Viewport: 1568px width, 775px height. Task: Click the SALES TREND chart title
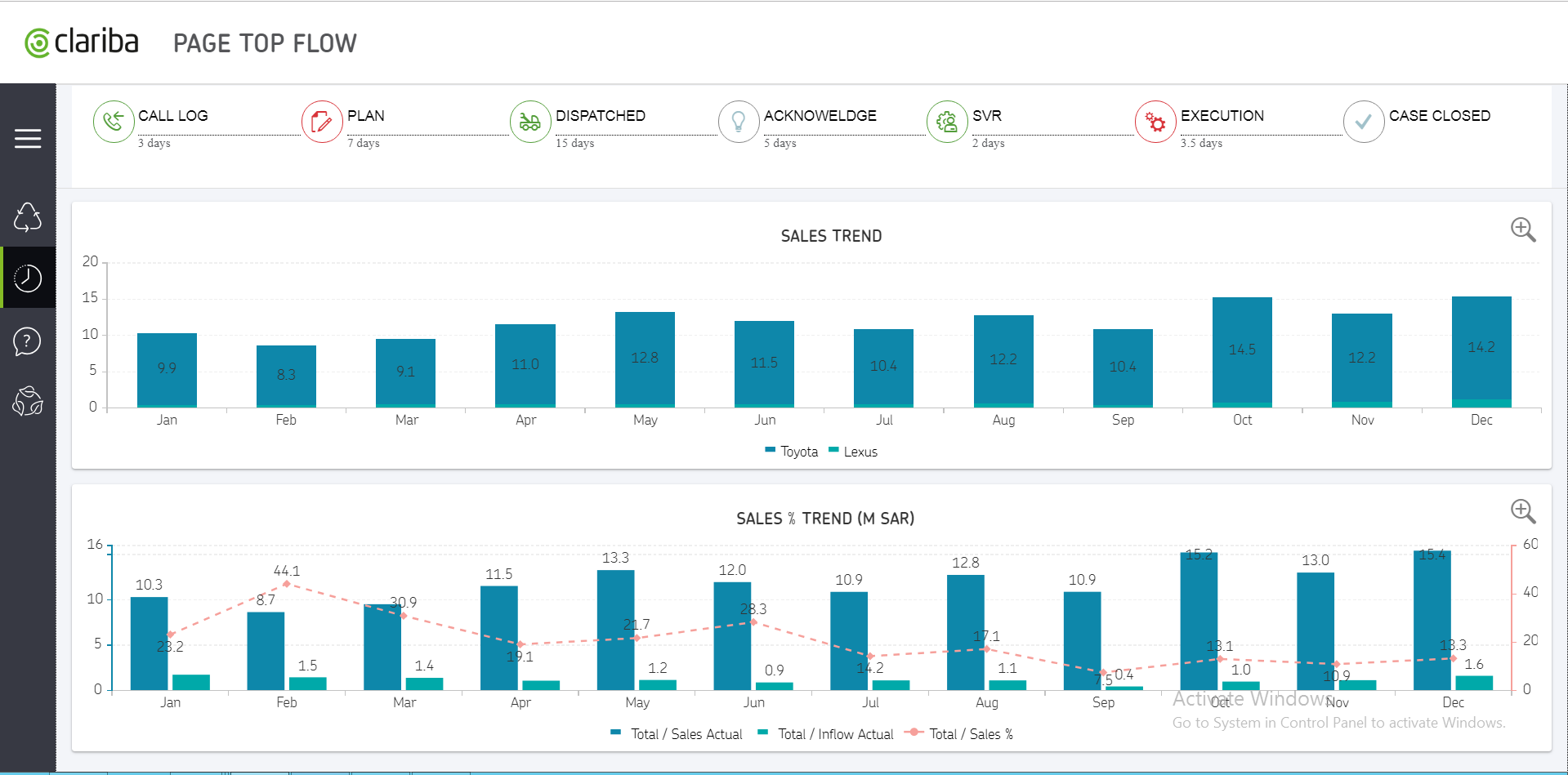[x=831, y=236]
